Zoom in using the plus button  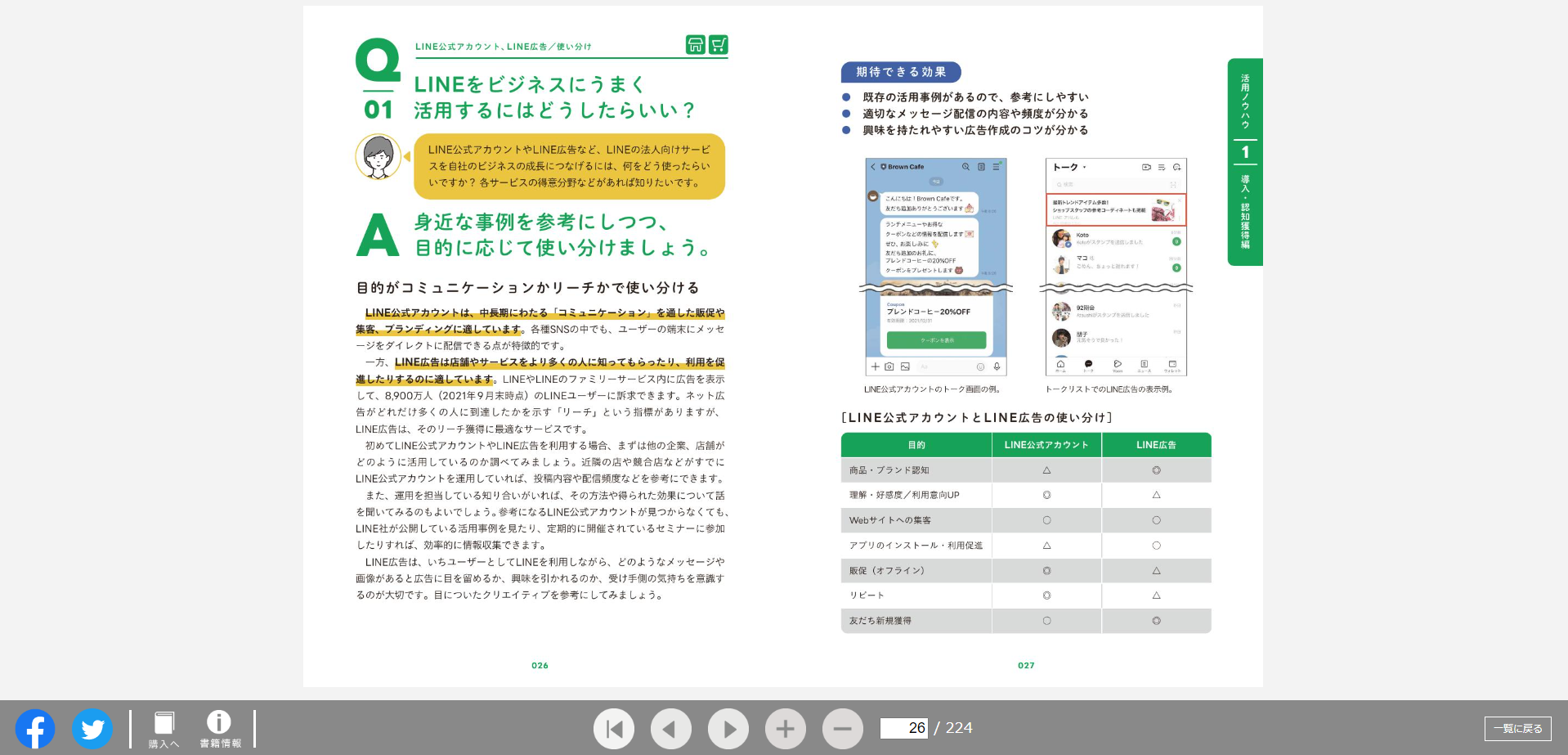(x=786, y=728)
